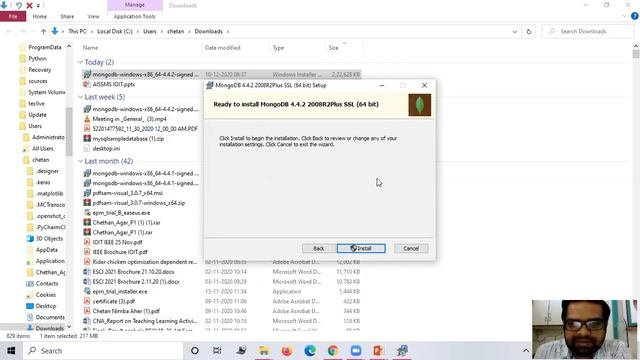640x360 pixels.
Task: Click Local Disk (C:) breadcrumb
Action: point(115,31)
